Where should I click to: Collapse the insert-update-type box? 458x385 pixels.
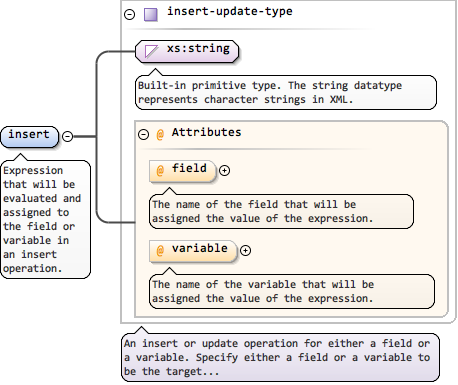click(130, 14)
